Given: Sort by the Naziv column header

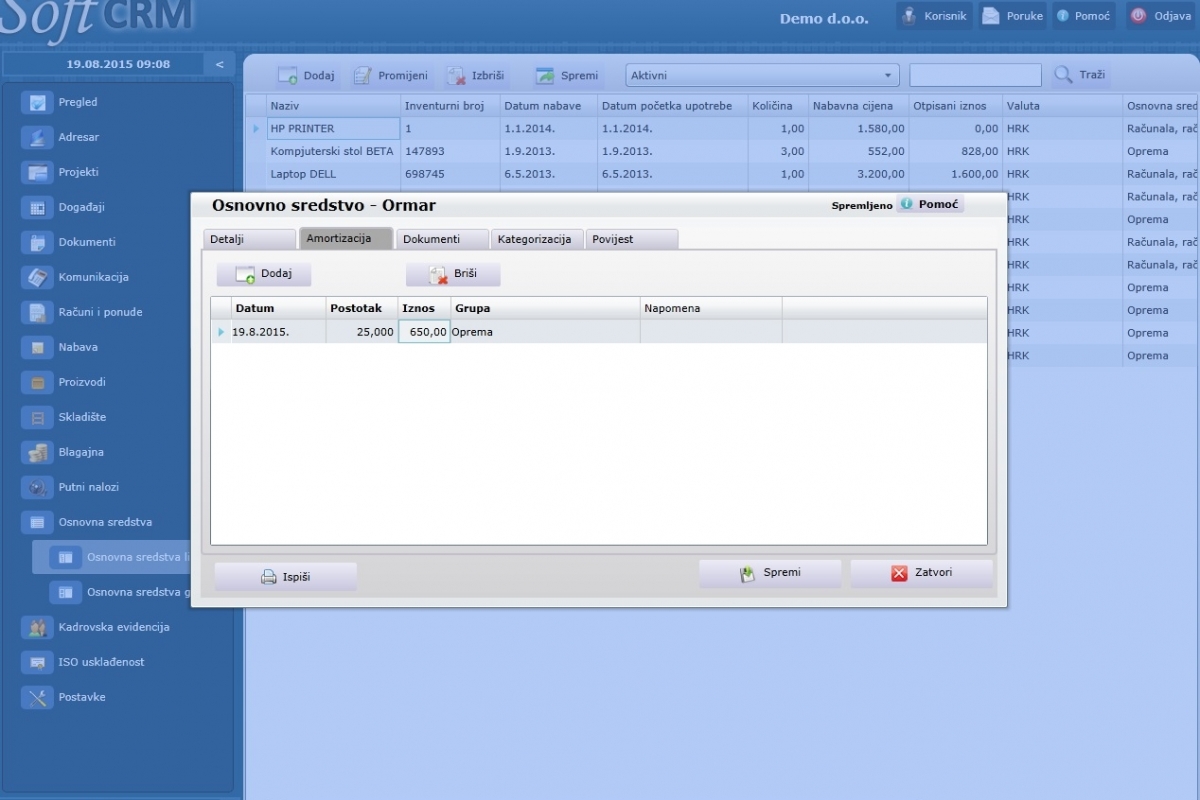Looking at the screenshot, I should (333, 106).
